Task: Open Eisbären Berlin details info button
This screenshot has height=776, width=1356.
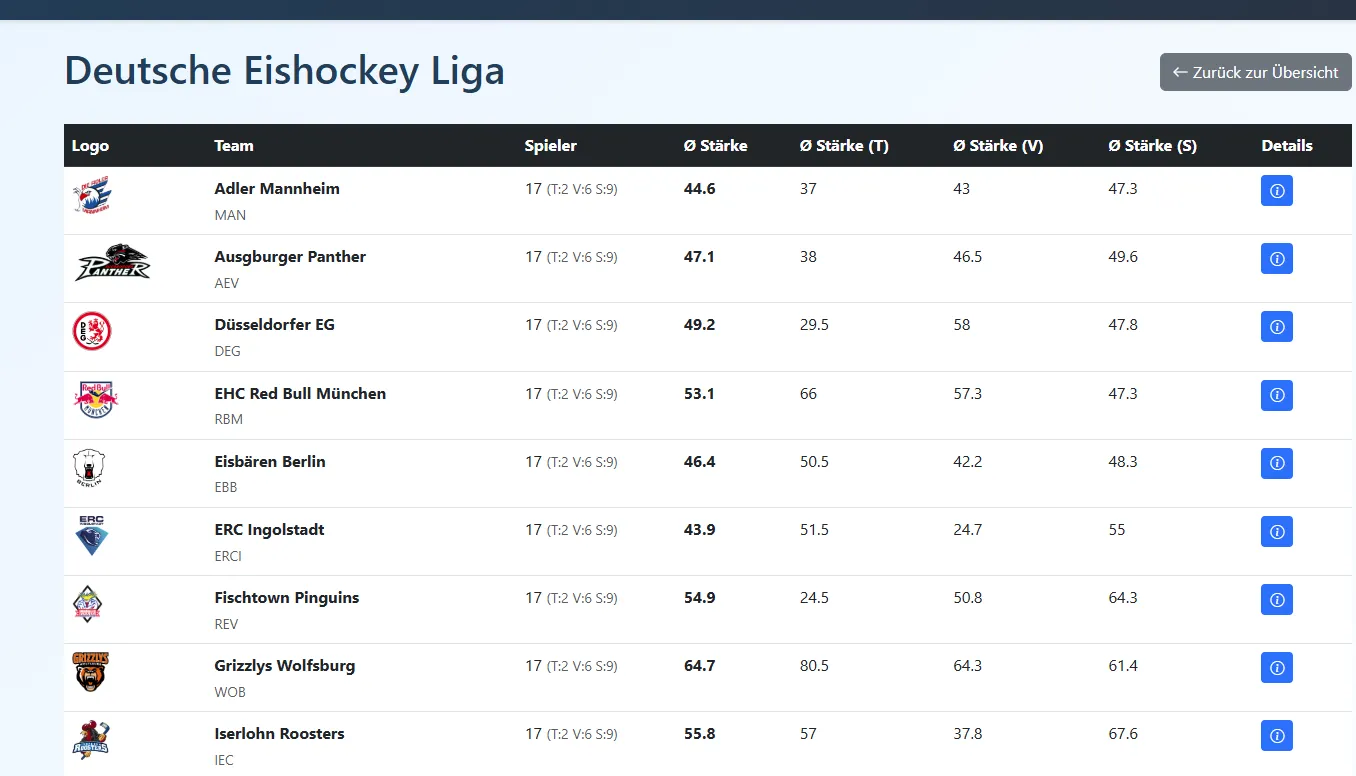Action: [1276, 463]
